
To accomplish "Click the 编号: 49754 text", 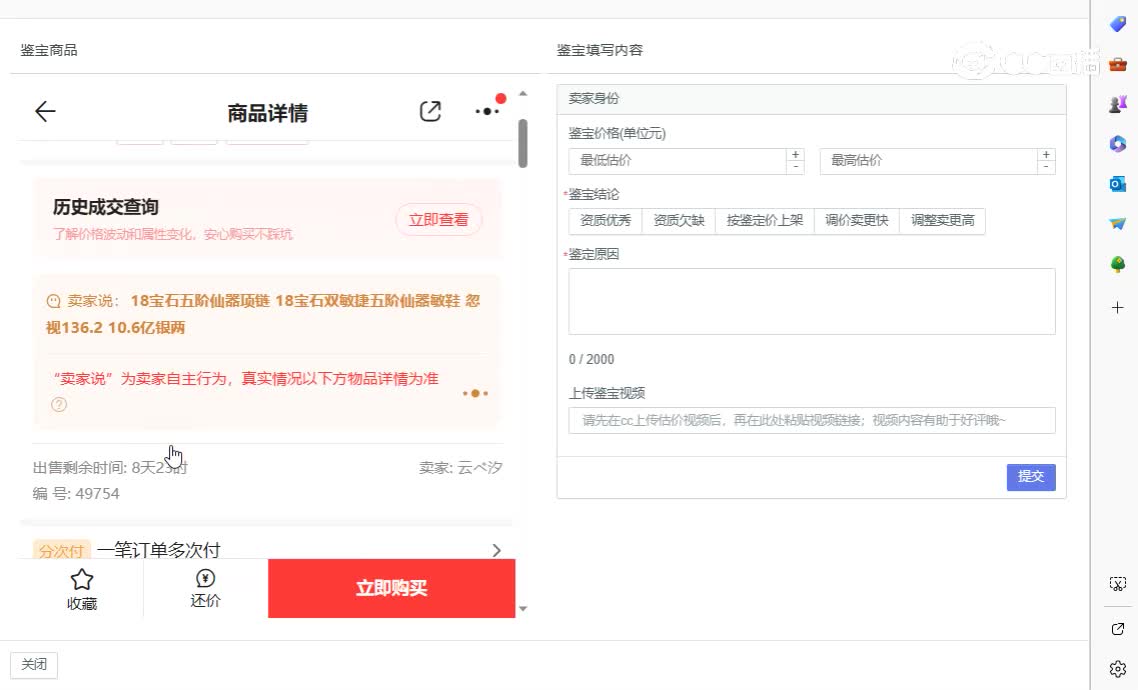I will 75,494.
